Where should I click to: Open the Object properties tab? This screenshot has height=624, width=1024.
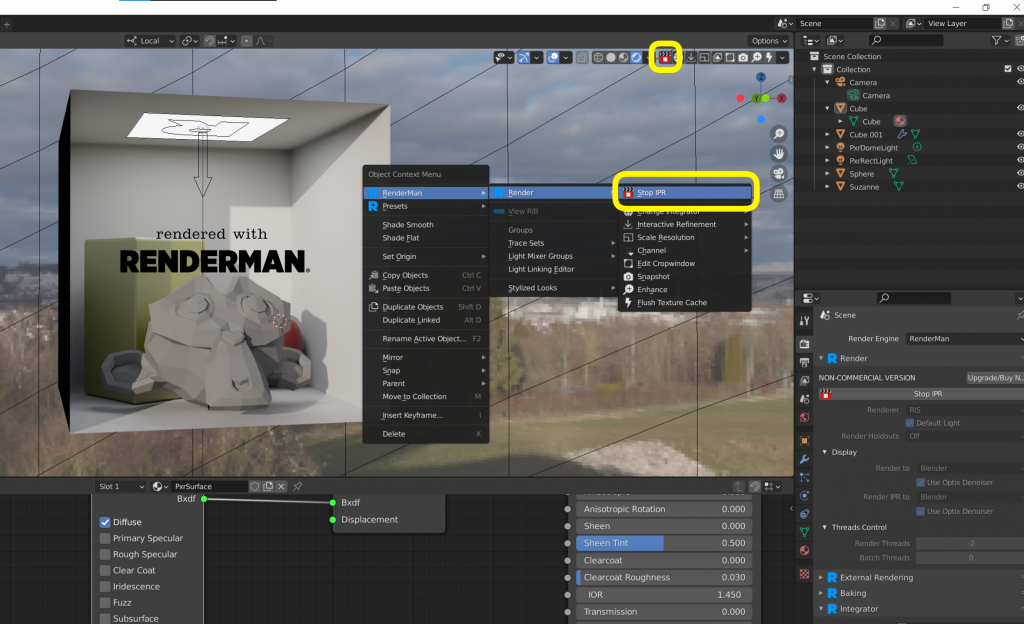805,441
